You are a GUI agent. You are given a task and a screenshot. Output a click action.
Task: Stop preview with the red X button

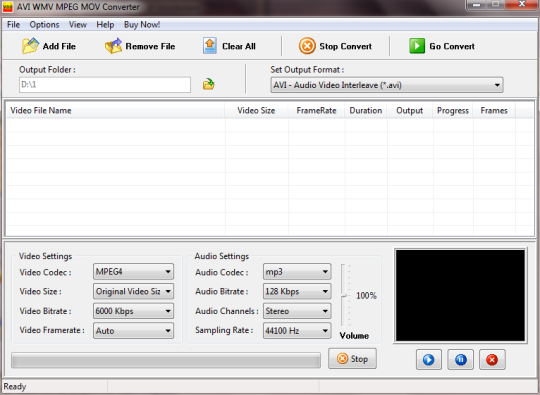point(492,360)
